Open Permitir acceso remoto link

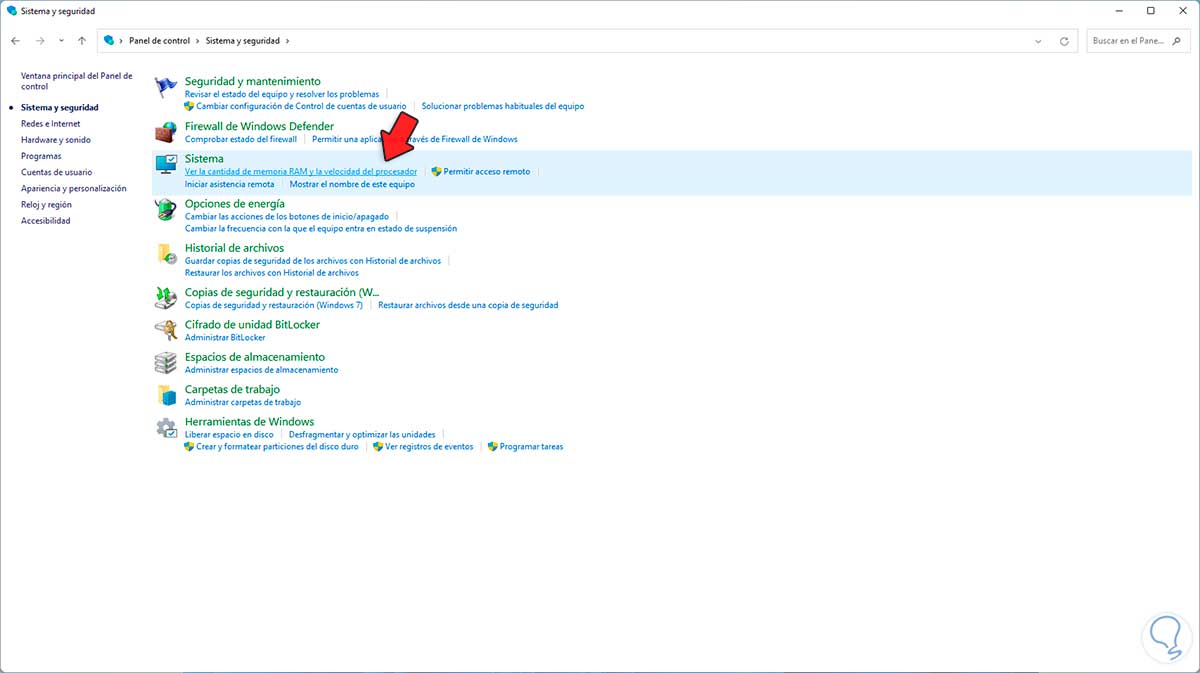(x=487, y=172)
